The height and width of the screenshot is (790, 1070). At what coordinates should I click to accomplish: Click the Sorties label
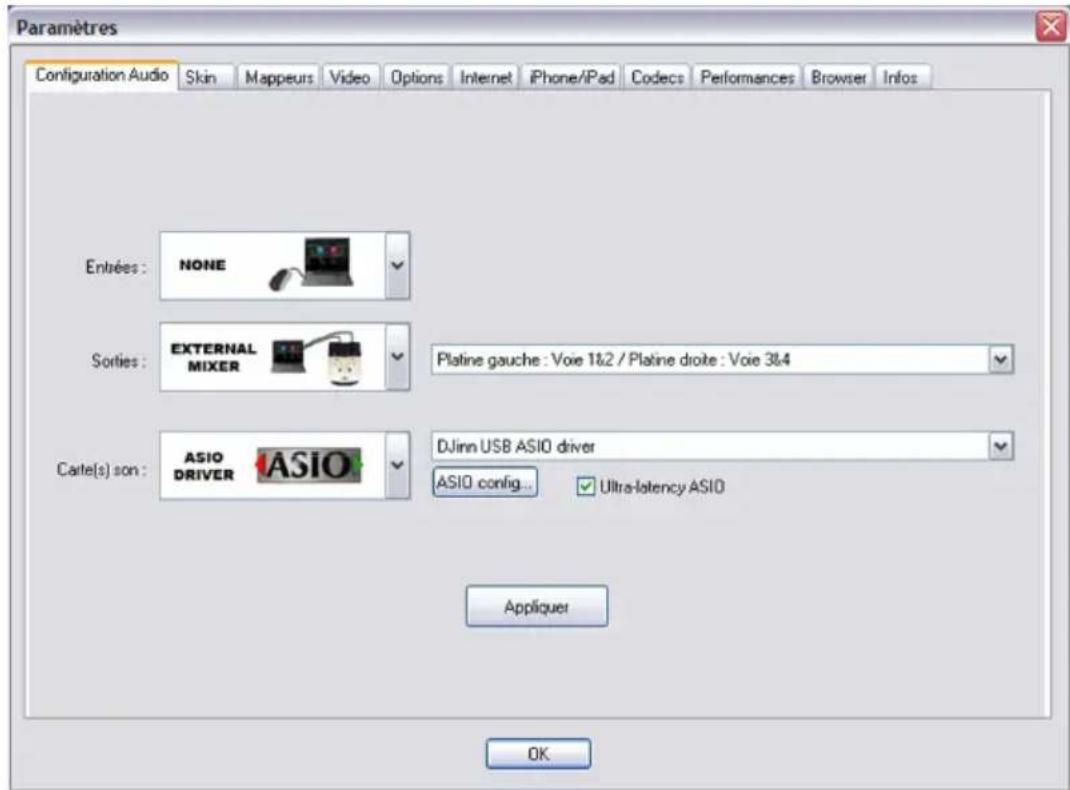pyautogui.click(x=119, y=360)
